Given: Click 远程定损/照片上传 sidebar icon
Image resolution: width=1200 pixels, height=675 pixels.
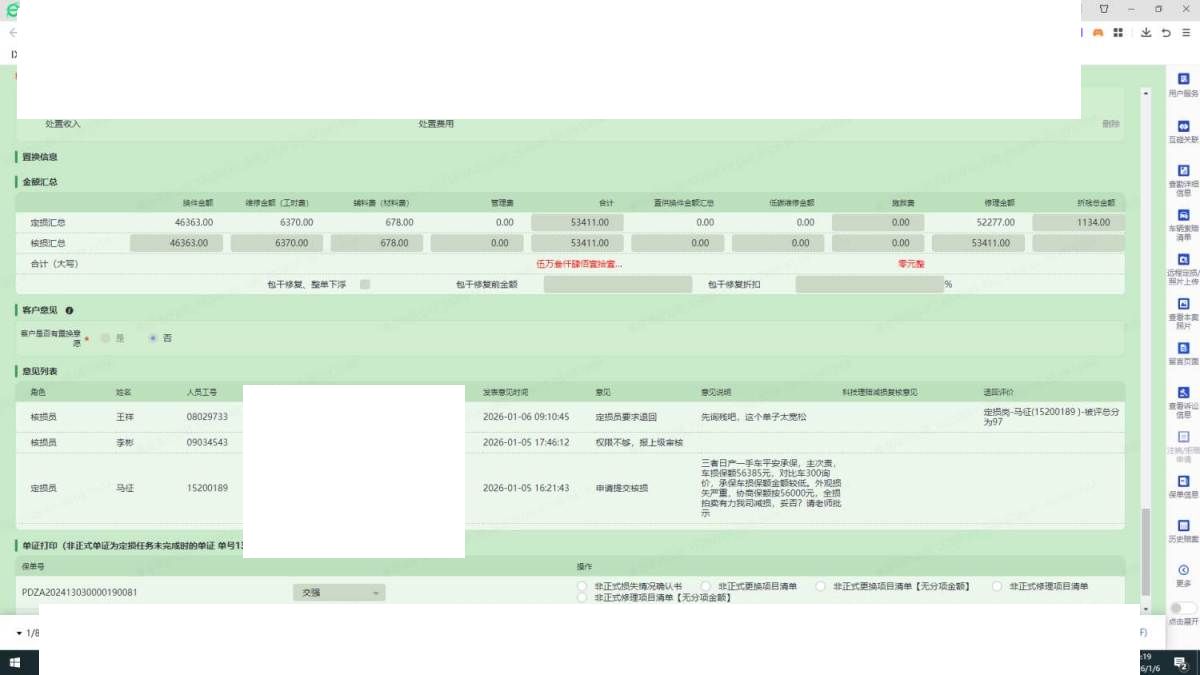Looking at the screenshot, I should 1183,260.
